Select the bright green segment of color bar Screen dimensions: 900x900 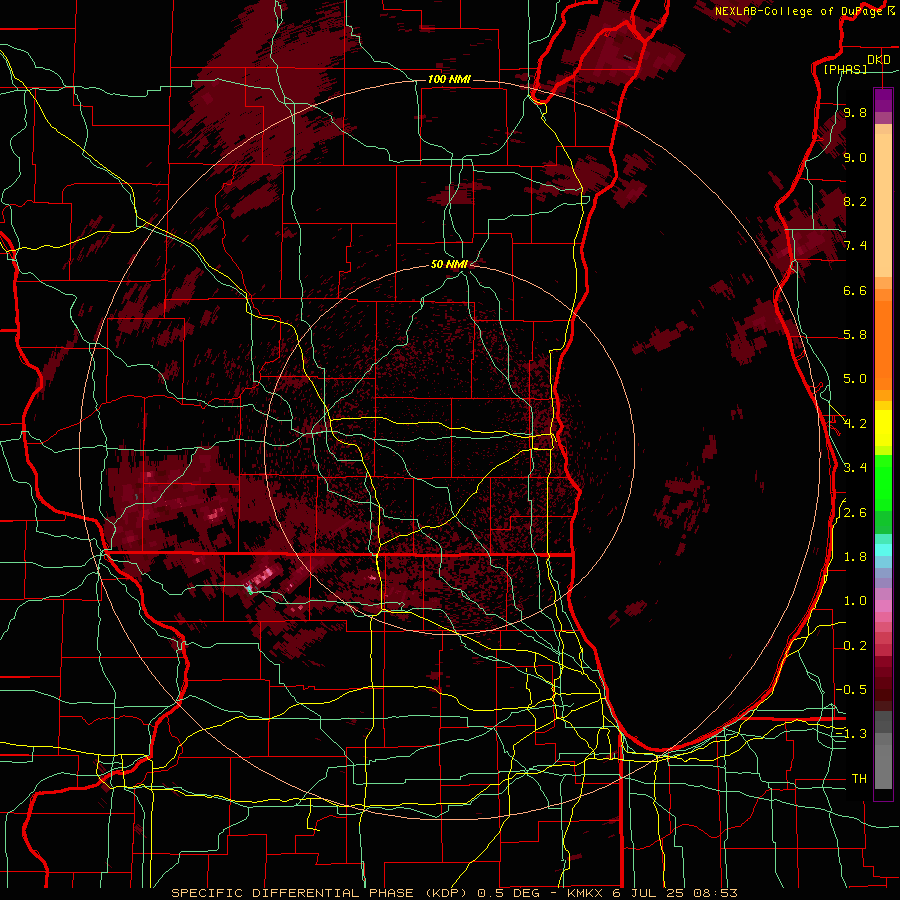click(883, 483)
